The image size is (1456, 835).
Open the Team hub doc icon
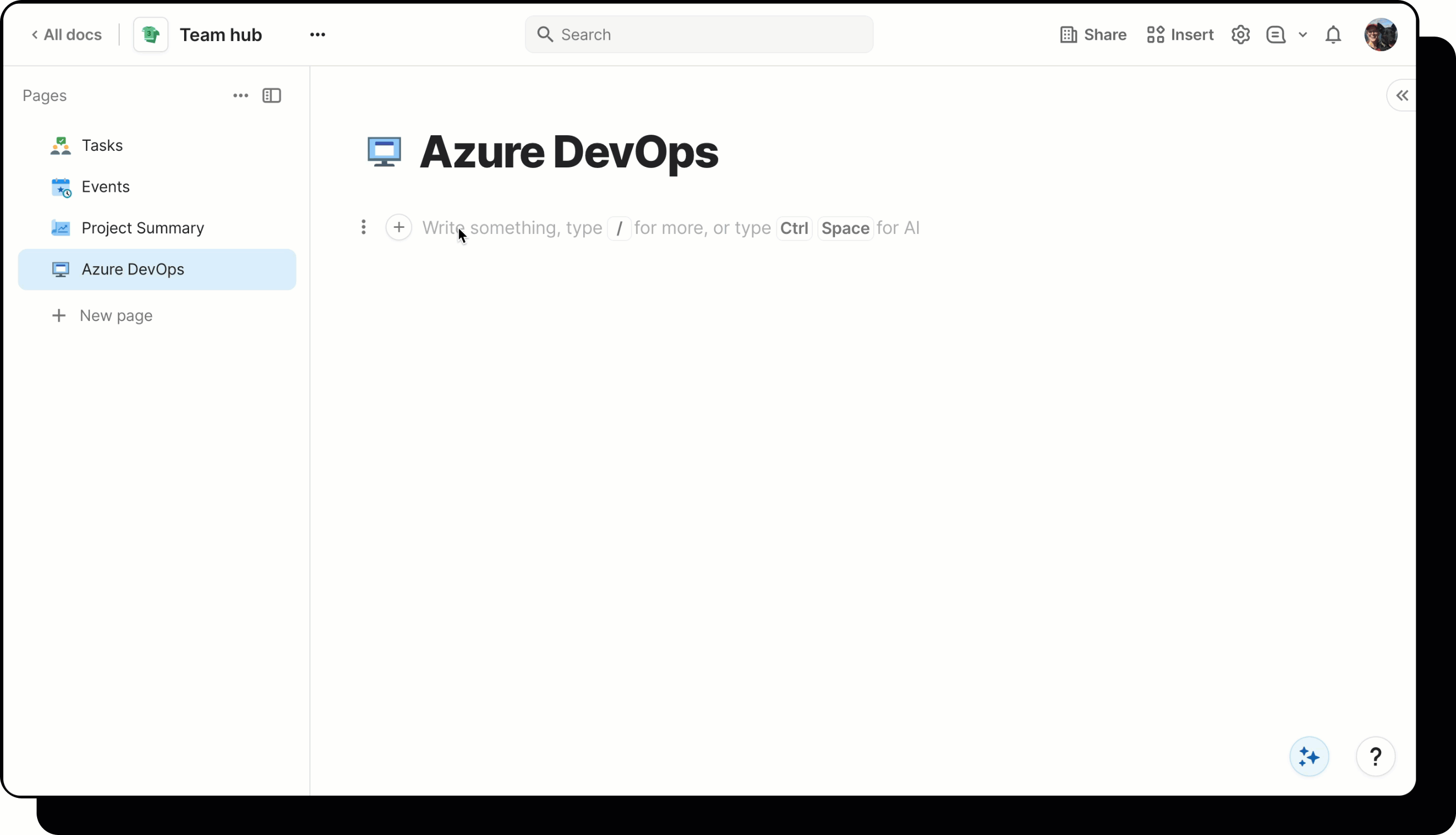[x=150, y=34]
